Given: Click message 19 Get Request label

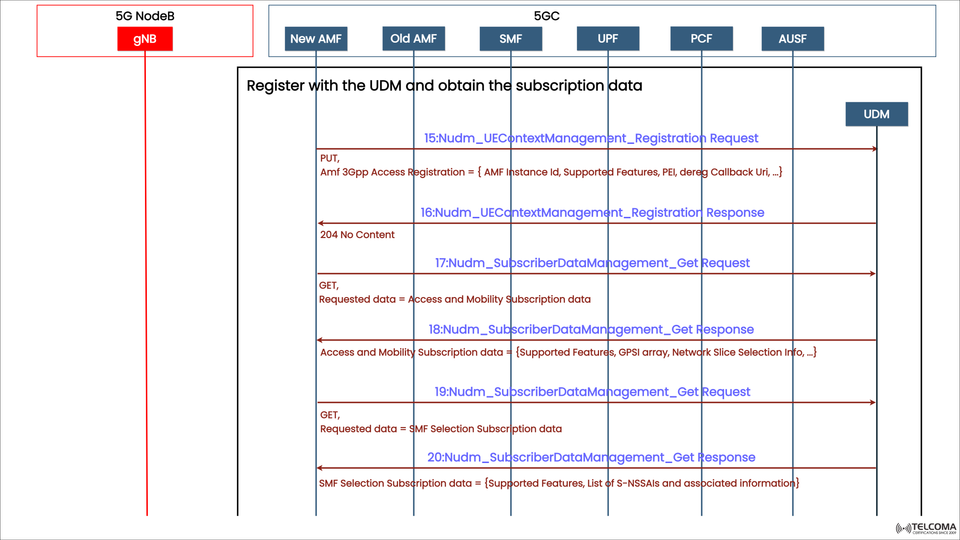Looking at the screenshot, I should coord(592,392).
